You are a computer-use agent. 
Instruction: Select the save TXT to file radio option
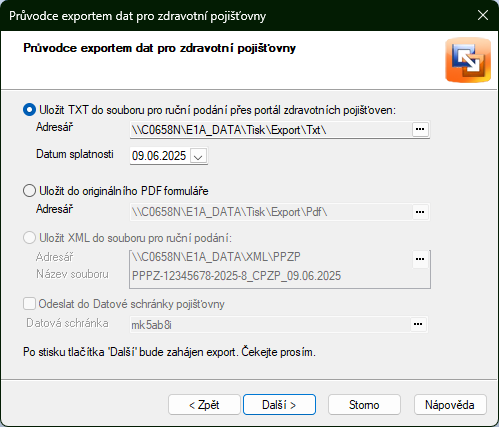click(x=29, y=110)
